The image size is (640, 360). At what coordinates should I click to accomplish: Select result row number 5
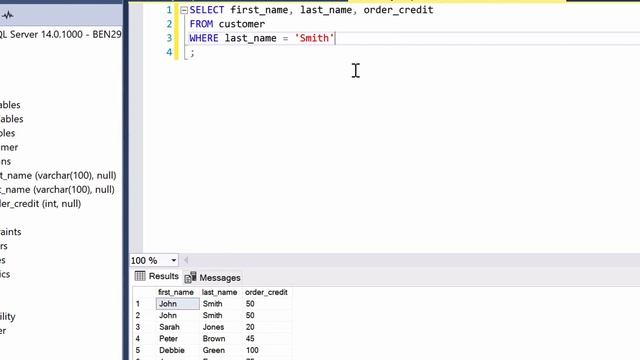pos(138,350)
